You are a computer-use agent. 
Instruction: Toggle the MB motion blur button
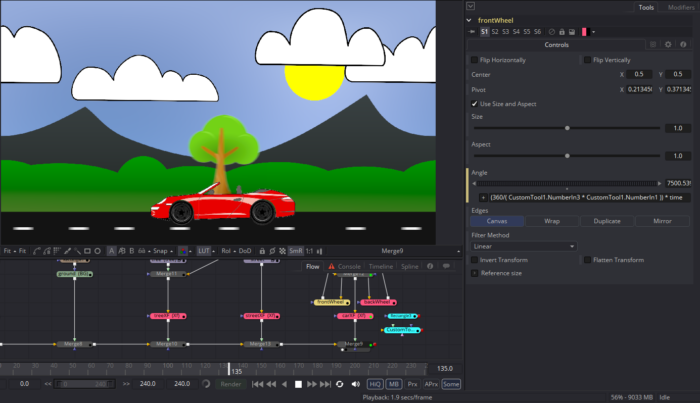(x=393, y=384)
